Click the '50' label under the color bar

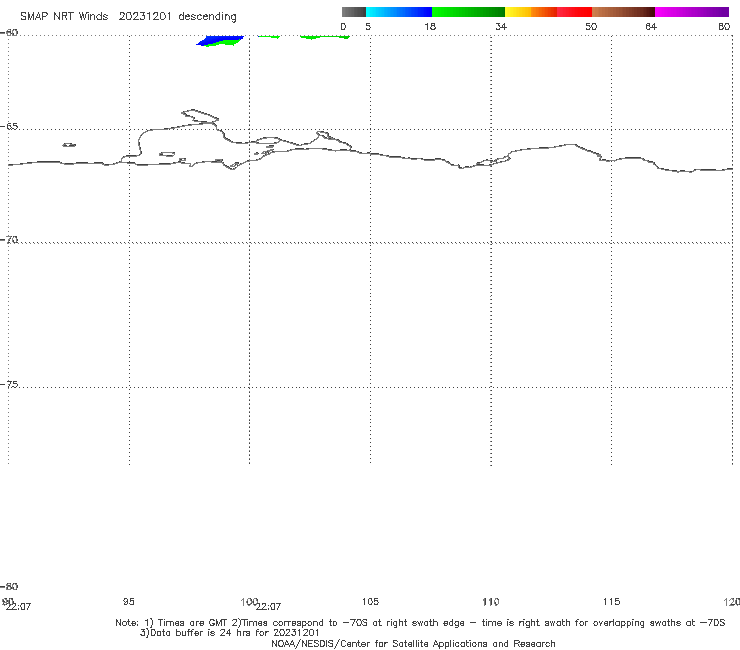tap(591, 26)
